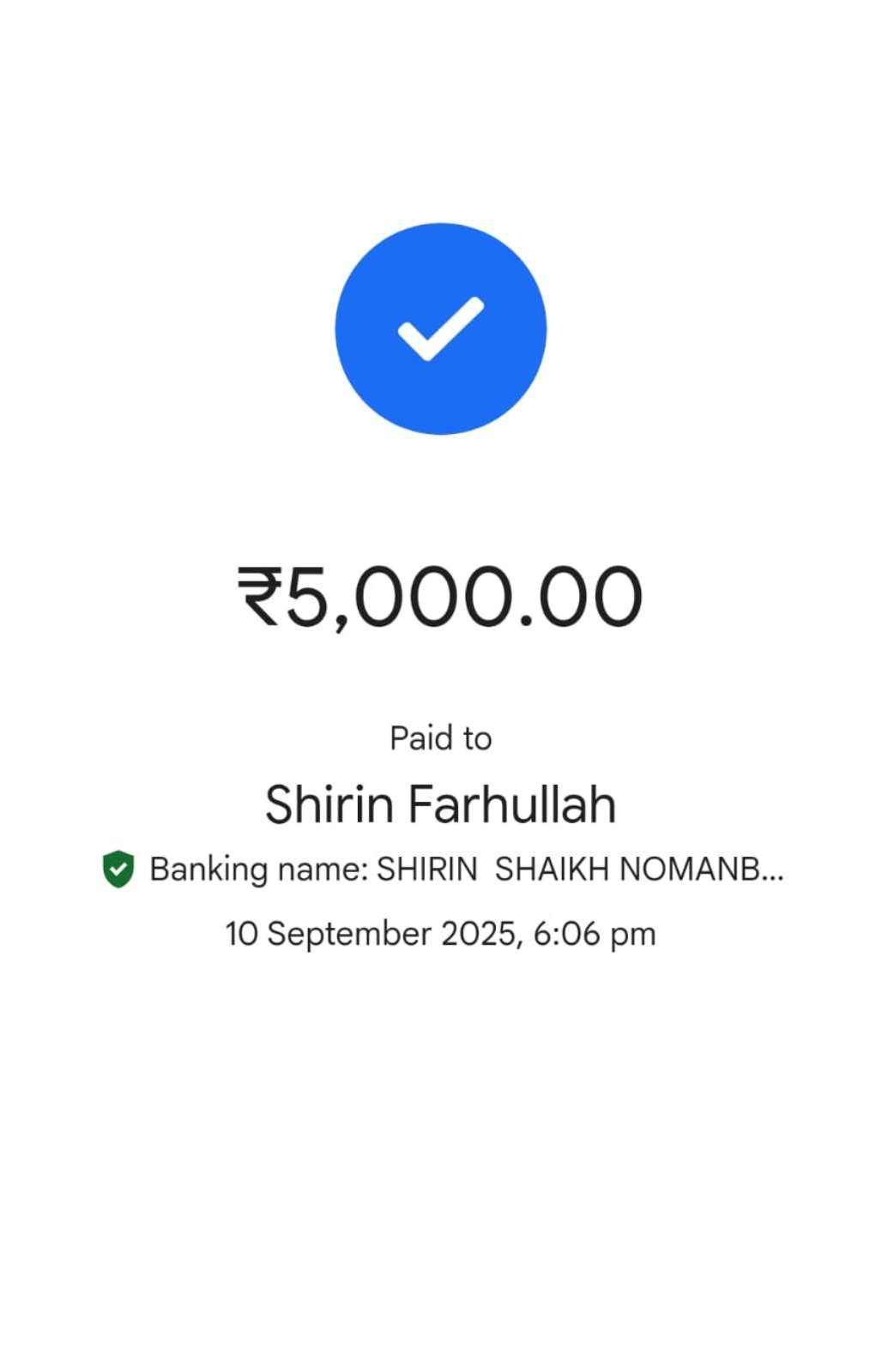
Task: Click the "Banking name:" label
Action: click(x=259, y=870)
